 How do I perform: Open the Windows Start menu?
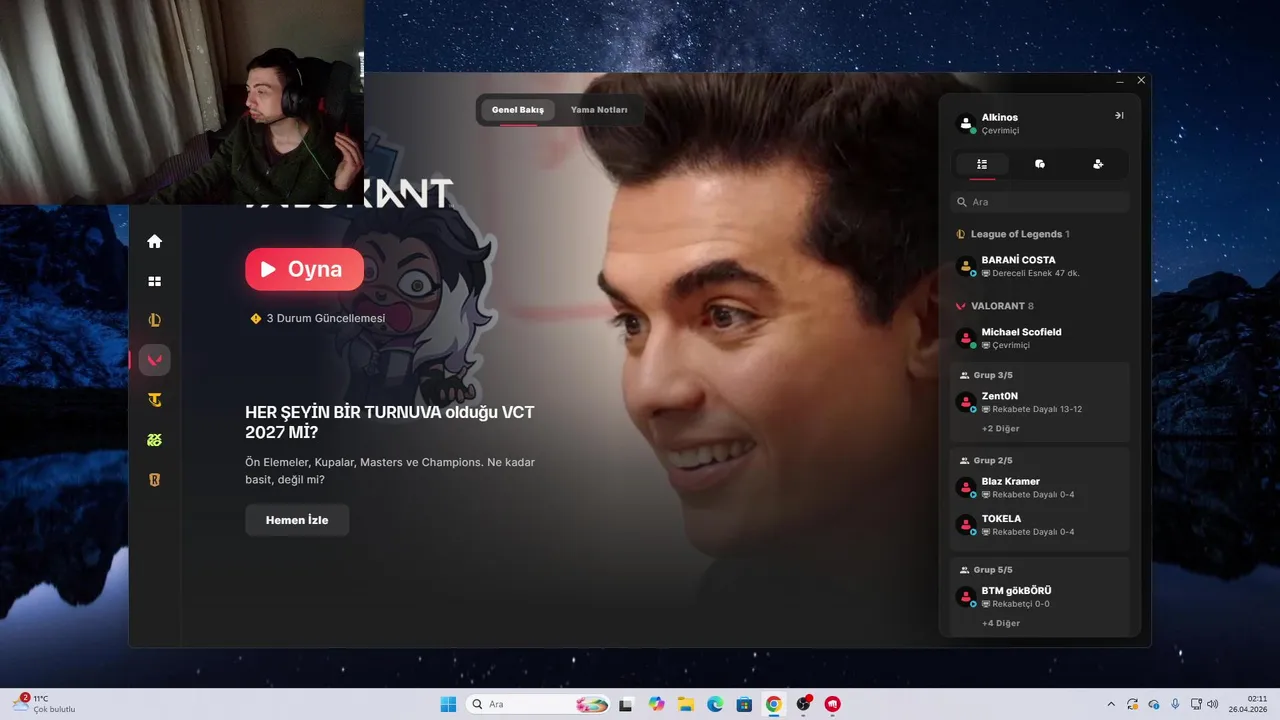[448, 704]
